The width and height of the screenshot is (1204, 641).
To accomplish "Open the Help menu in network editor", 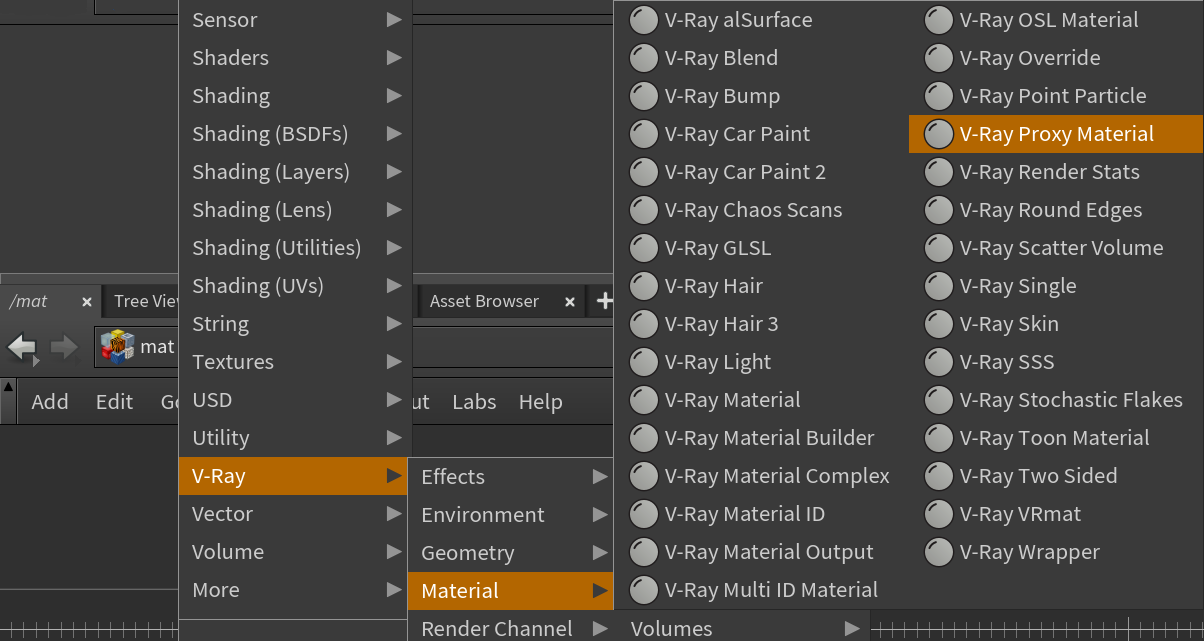I will coord(540,402).
